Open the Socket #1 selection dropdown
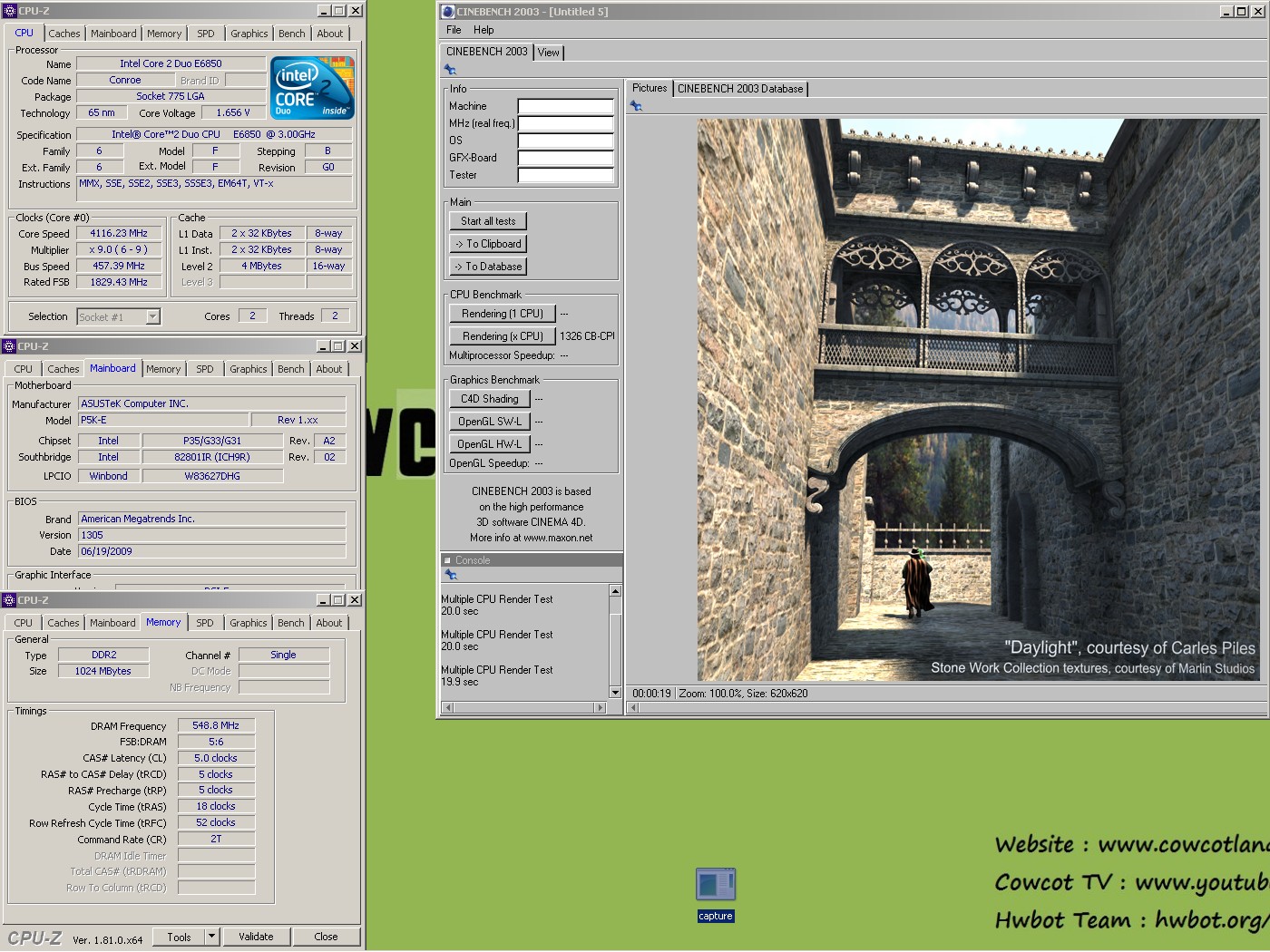The image size is (1270, 952). pos(152,316)
